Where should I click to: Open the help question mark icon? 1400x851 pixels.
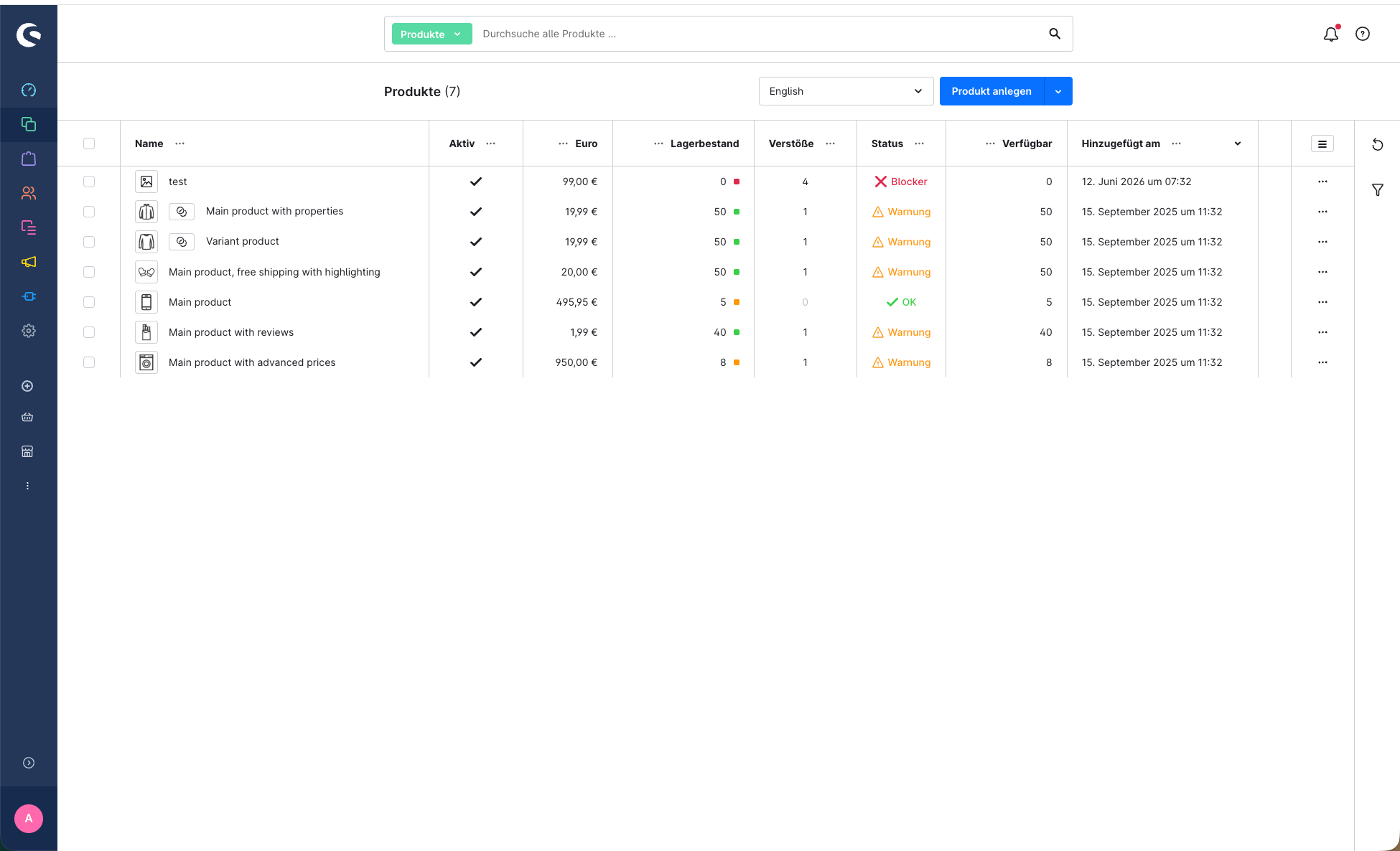click(1363, 34)
